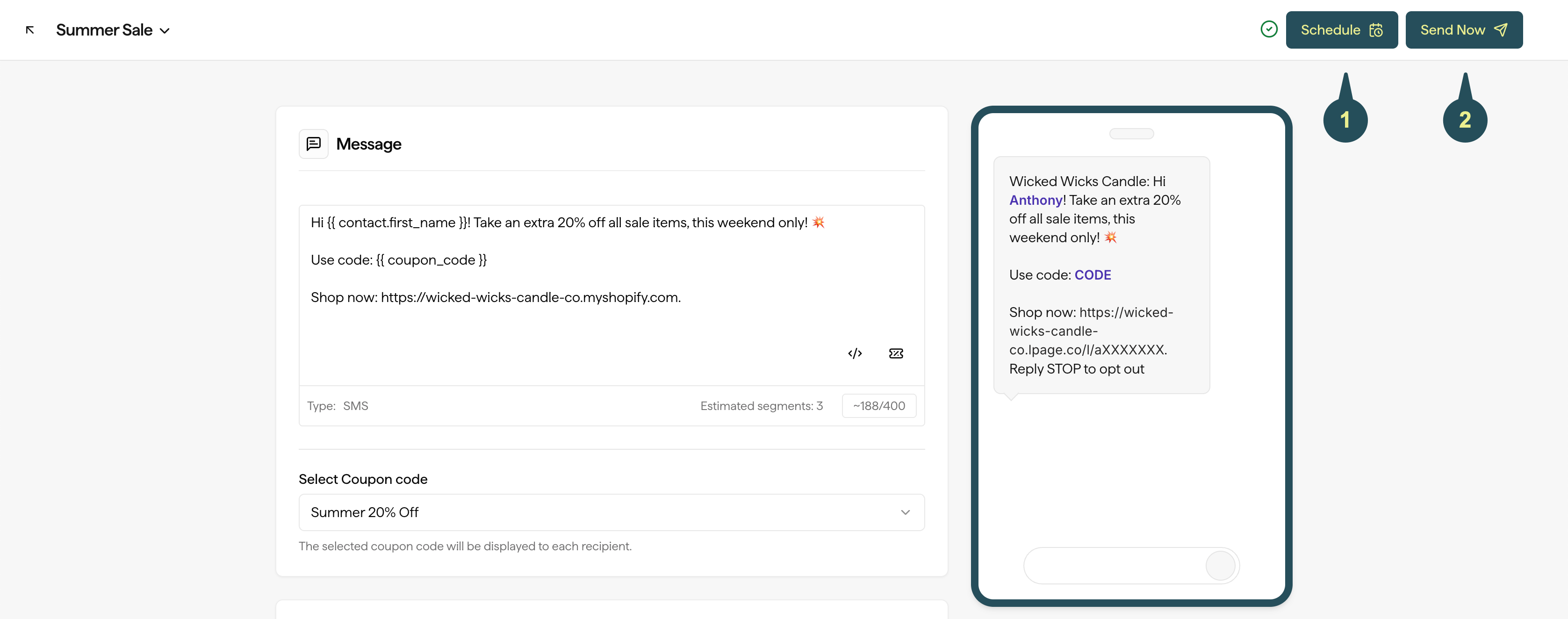Expand the Summer 20% Off coupon dropdown
Image resolution: width=1568 pixels, height=619 pixels.
pyautogui.click(x=611, y=512)
